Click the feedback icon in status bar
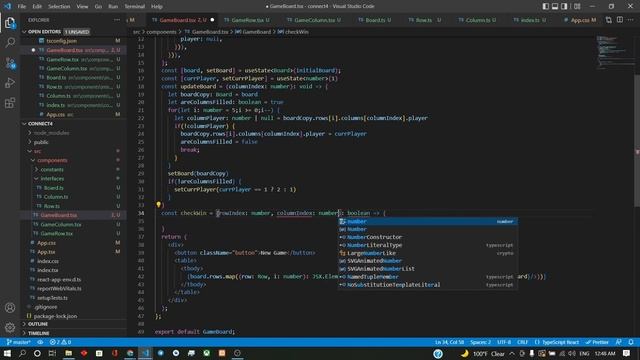640x360 pixels. coord(619,342)
